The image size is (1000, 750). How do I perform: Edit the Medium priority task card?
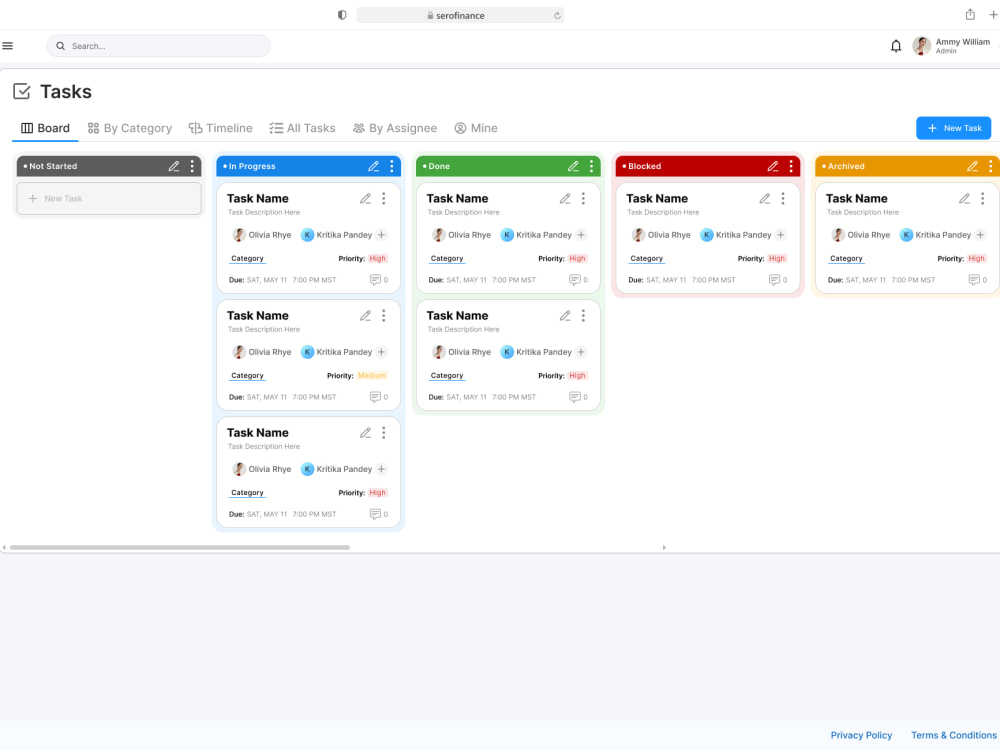(x=365, y=316)
